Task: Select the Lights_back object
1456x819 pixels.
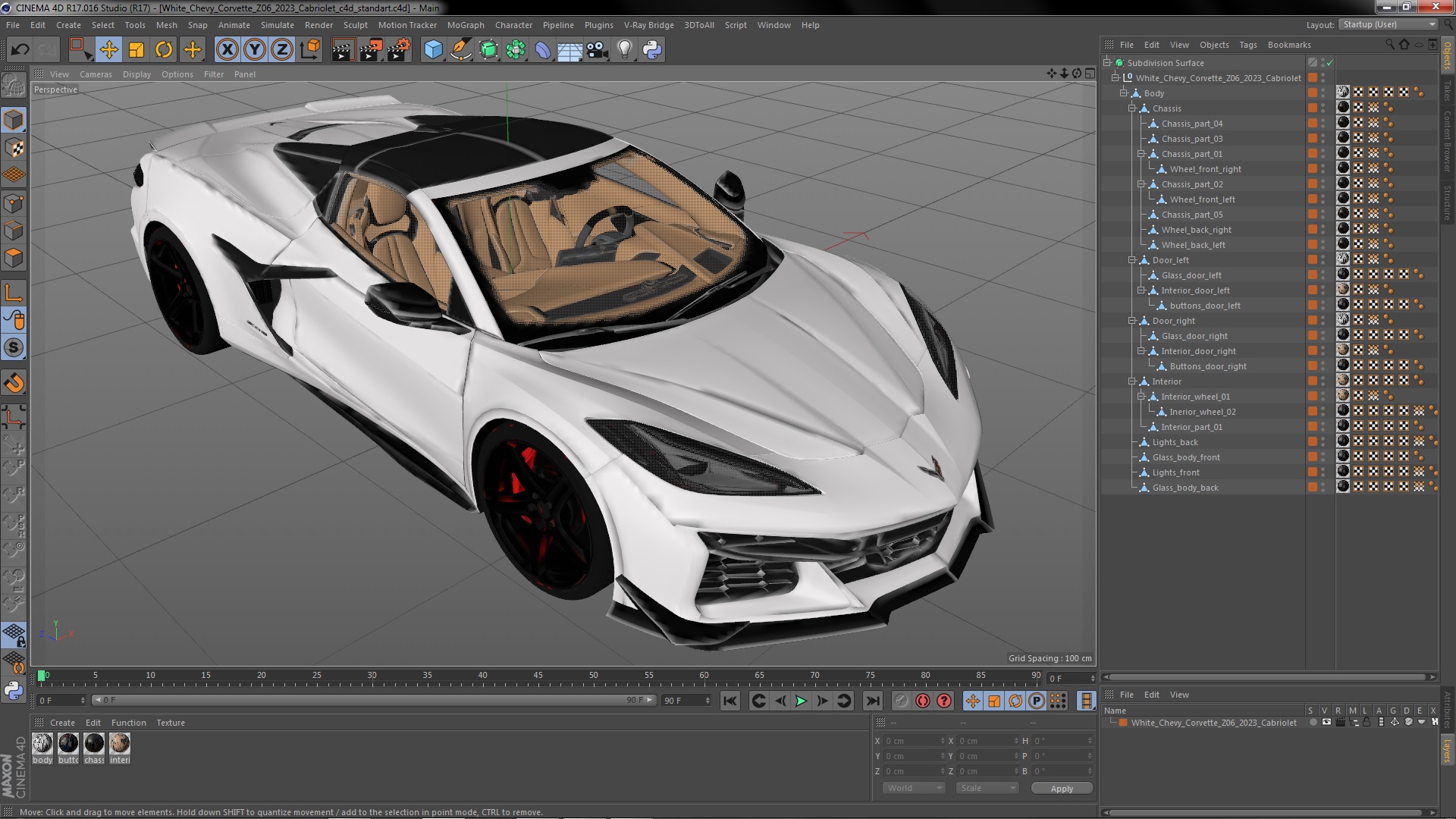Action: point(1175,442)
